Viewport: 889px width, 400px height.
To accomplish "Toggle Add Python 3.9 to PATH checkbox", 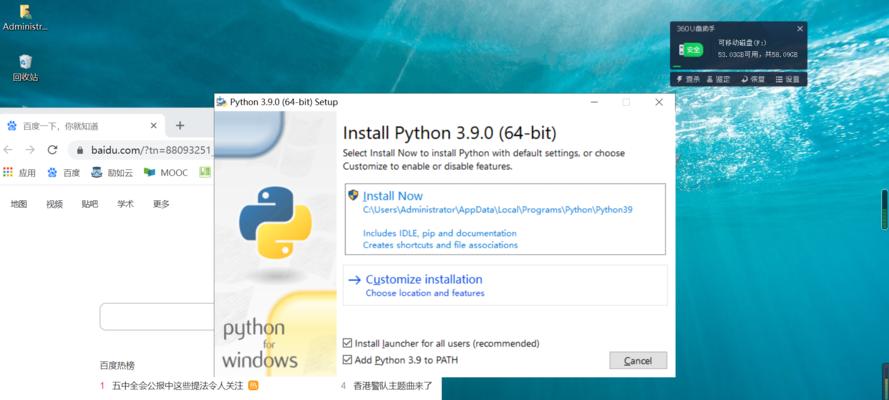I will [348, 359].
